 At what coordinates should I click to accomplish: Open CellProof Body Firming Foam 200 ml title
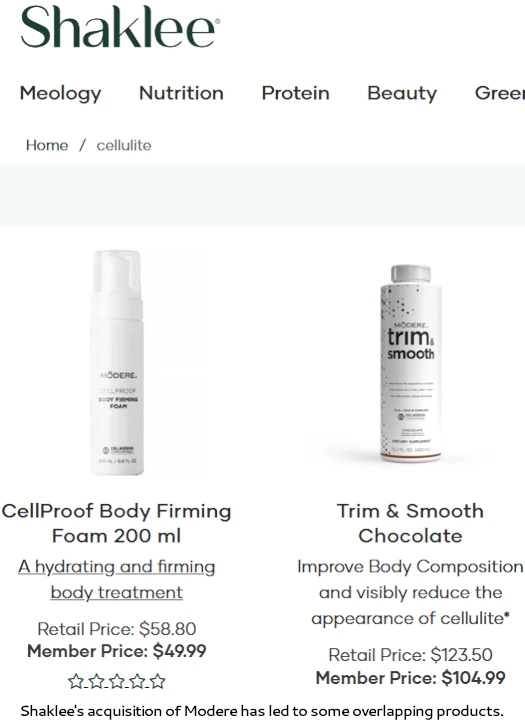117,523
